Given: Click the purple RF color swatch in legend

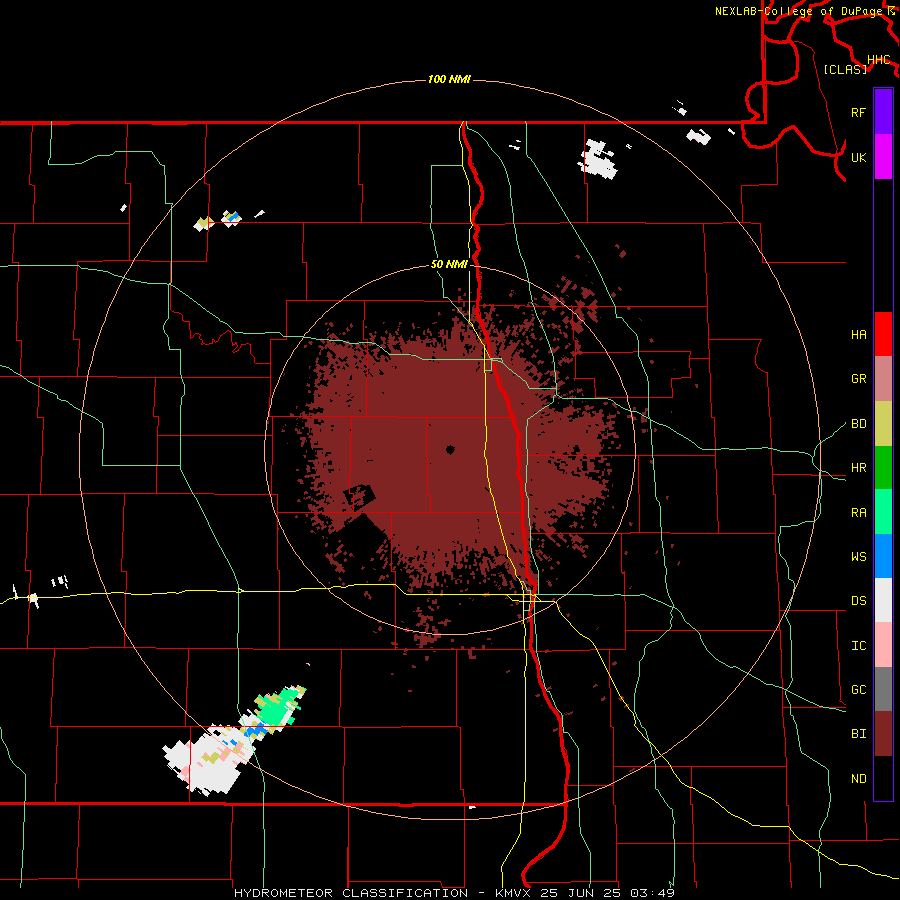Looking at the screenshot, I should point(883,112).
